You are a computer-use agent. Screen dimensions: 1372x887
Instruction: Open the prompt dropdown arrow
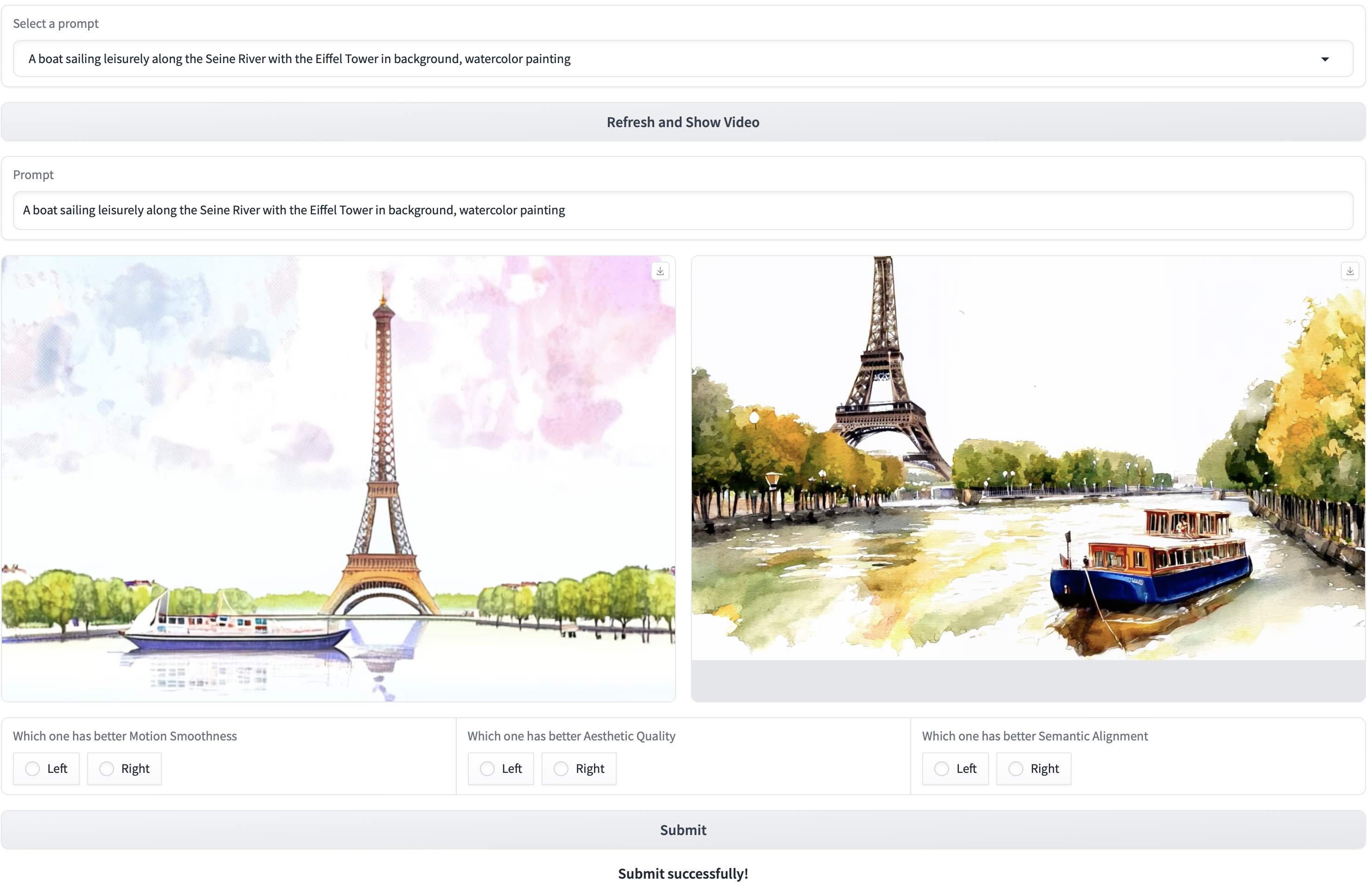1324,59
